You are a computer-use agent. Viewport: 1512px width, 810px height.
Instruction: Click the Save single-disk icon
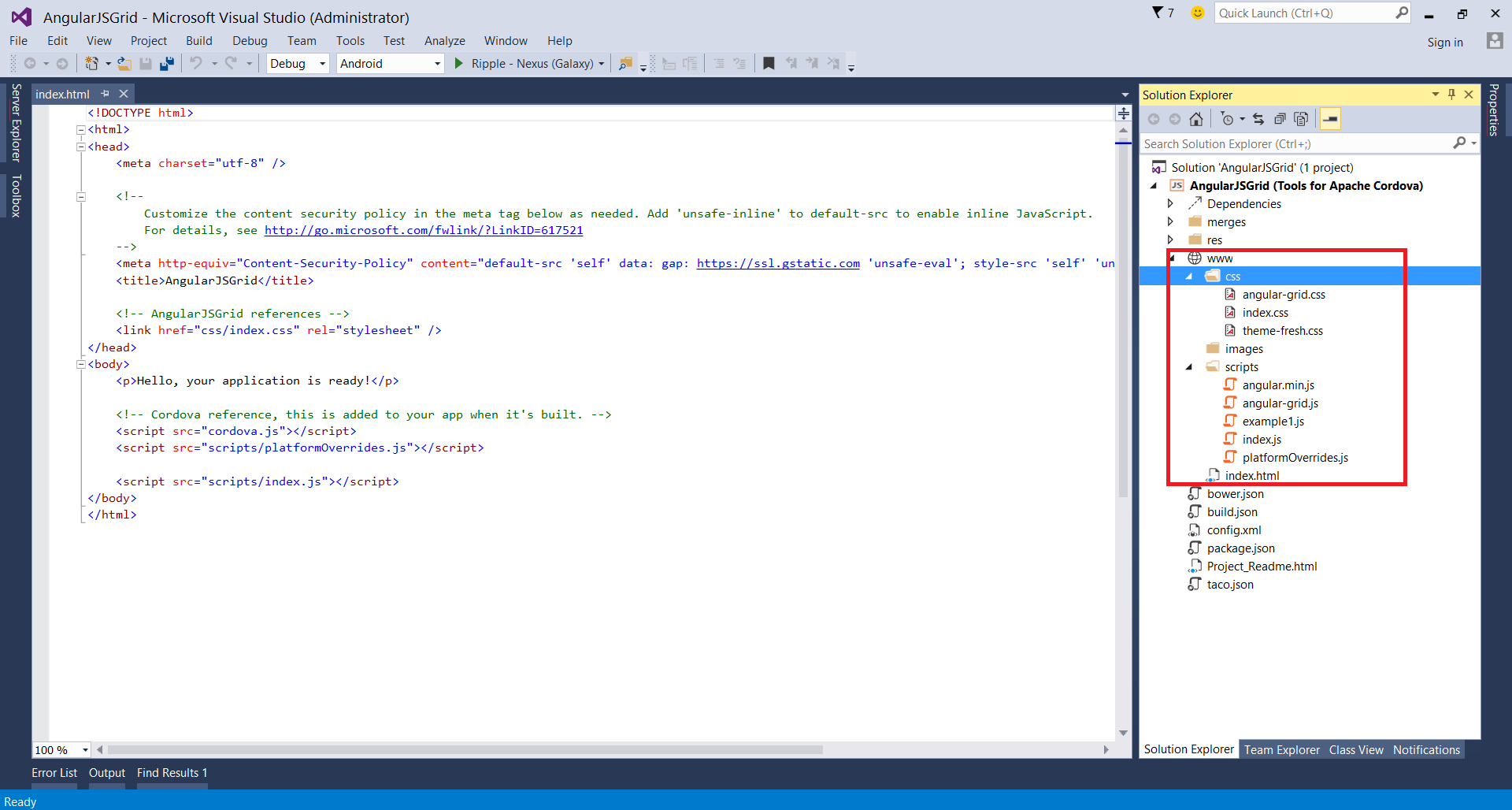146,64
